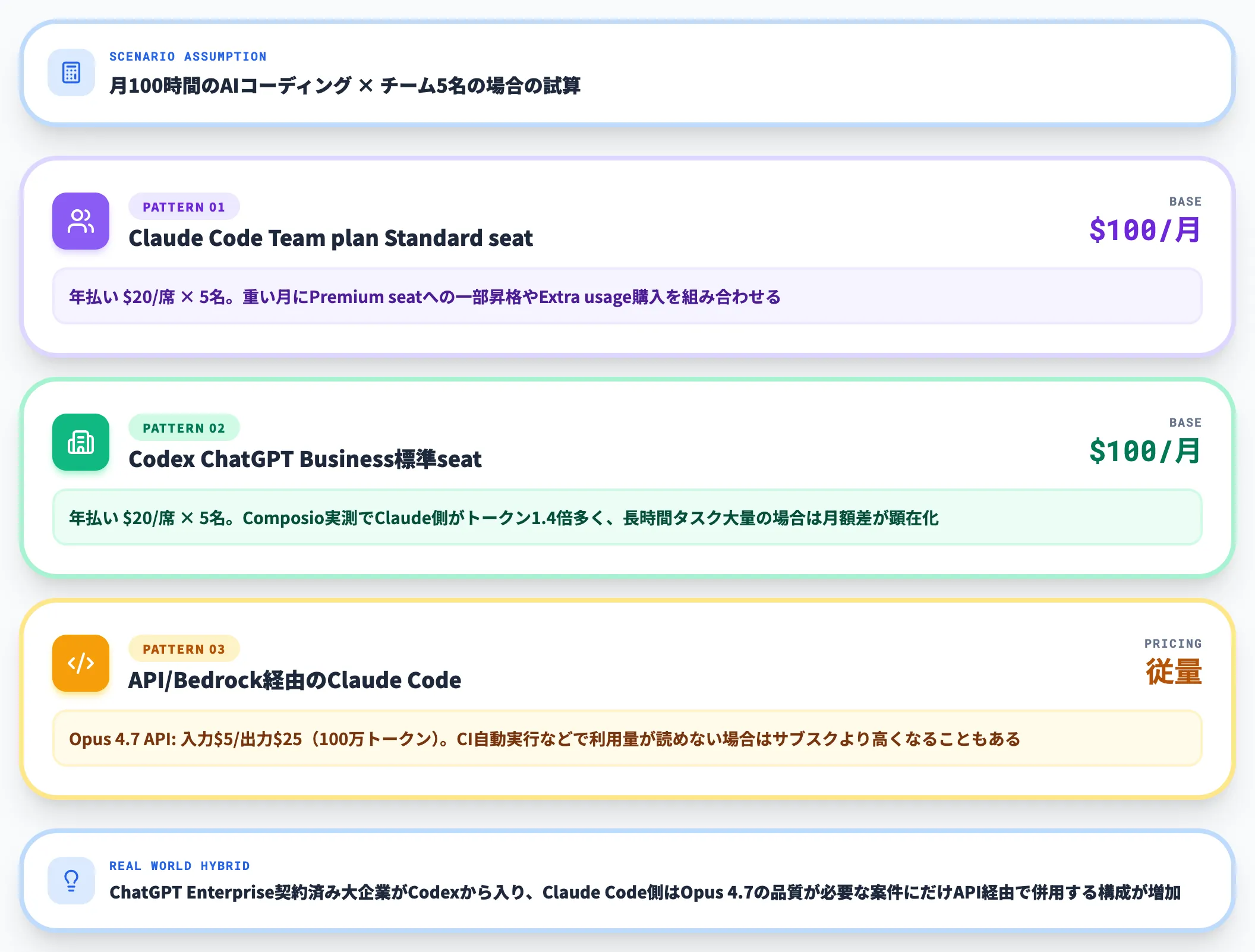Click the purple users icon for Pattern 01
This screenshot has height=952, width=1255.
(81, 221)
